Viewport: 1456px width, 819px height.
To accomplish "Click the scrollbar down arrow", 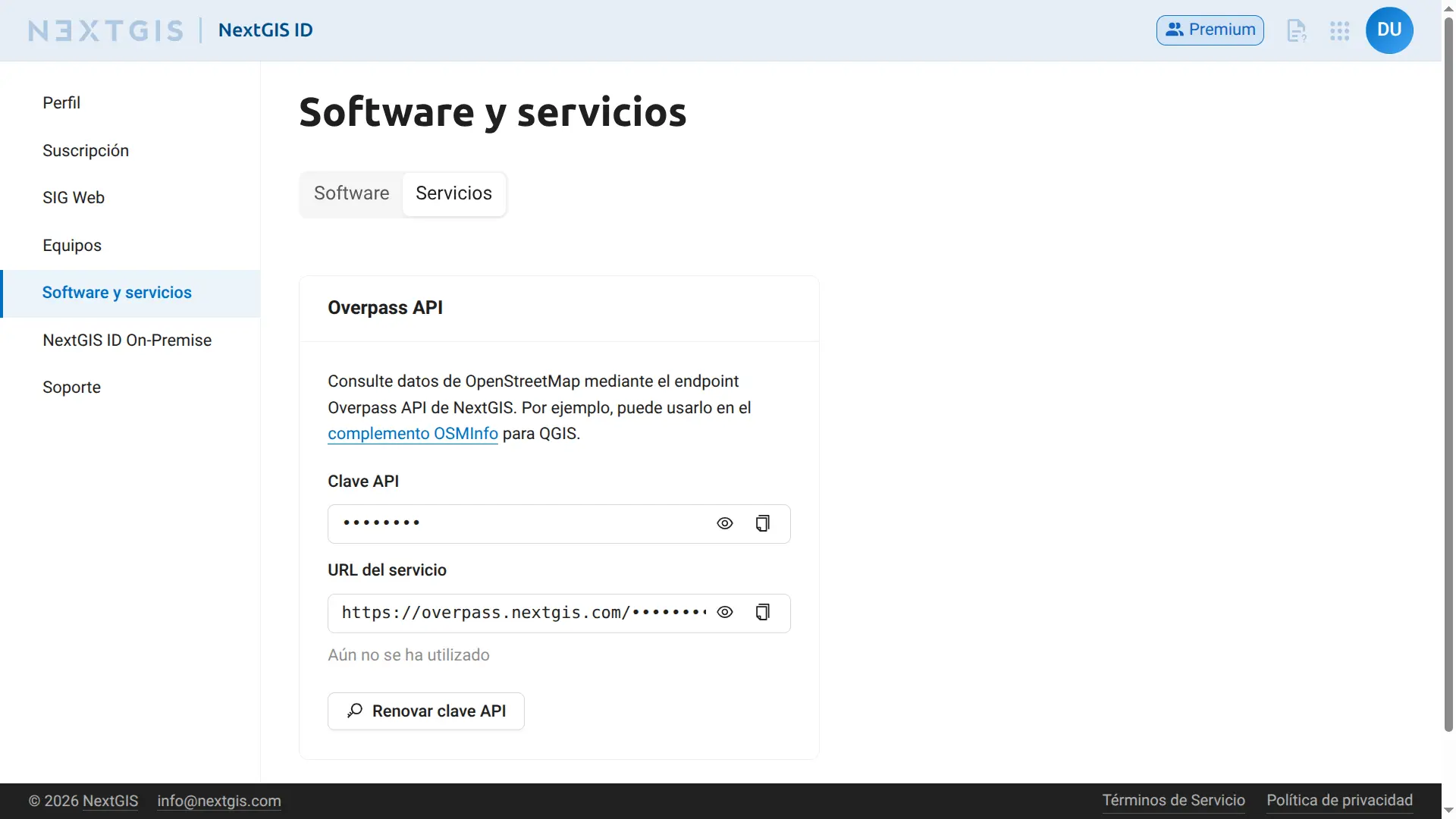I will [x=1448, y=811].
